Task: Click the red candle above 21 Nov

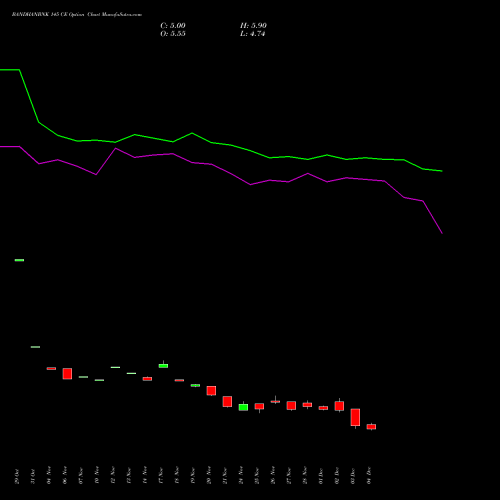Action: (227, 401)
